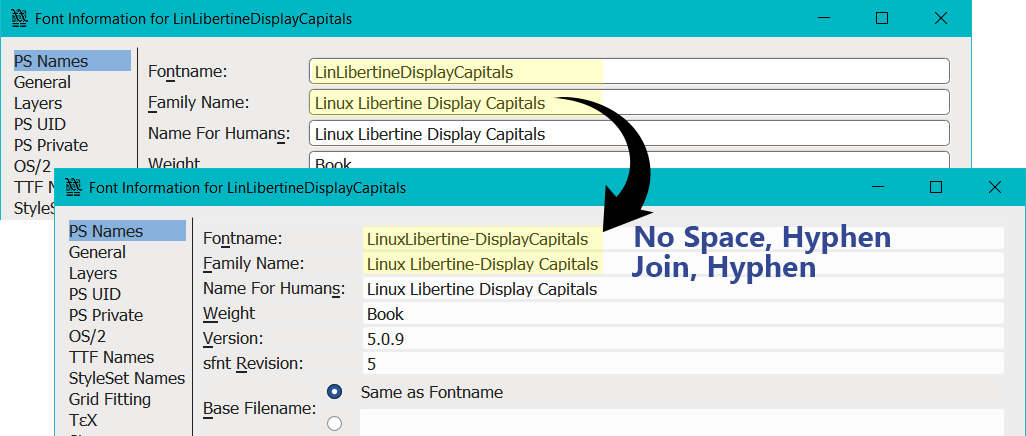Image resolution: width=1026 pixels, height=436 pixels.
Task: Click the custom Base Filename text field
Action: pyautogui.click(x=682, y=422)
